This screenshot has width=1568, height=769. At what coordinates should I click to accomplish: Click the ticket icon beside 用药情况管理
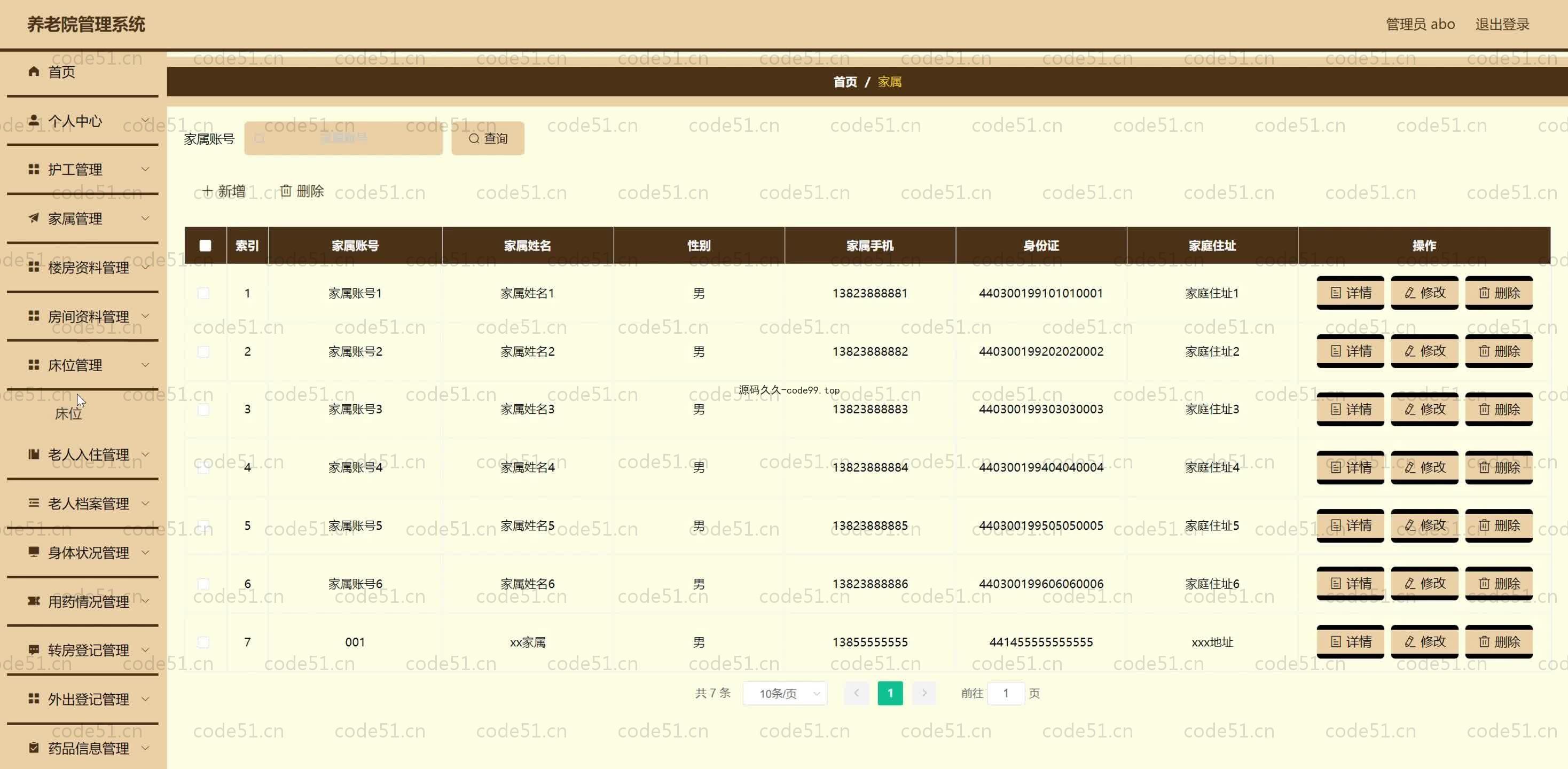(34, 600)
